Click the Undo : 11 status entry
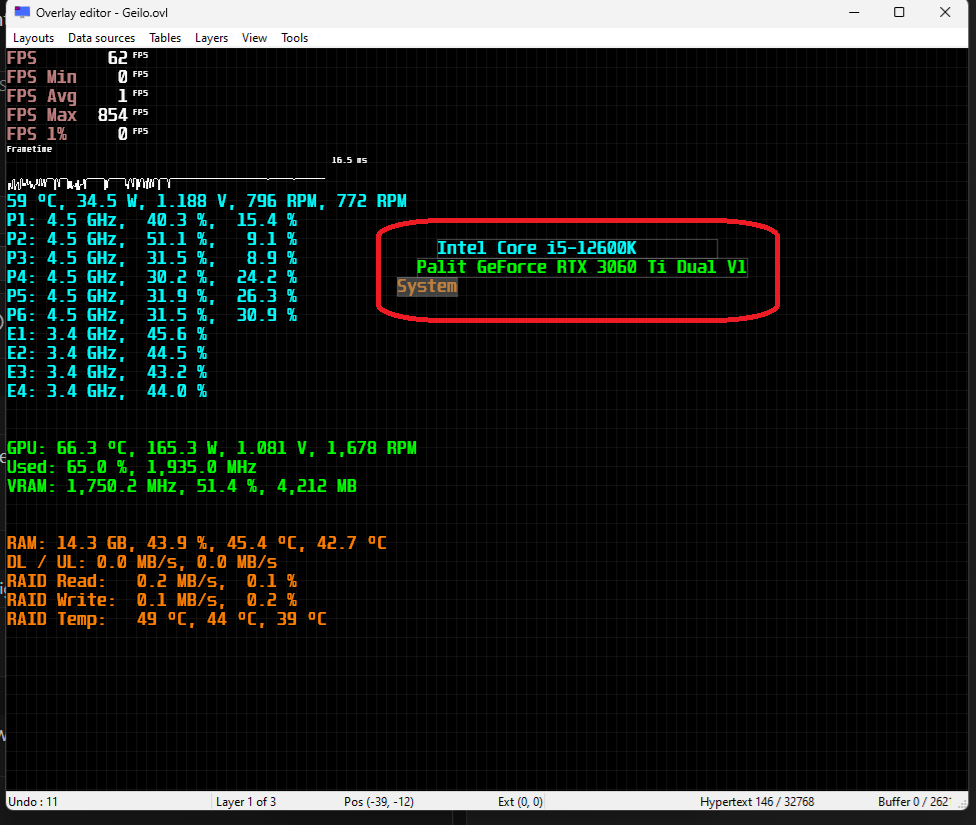The height and width of the screenshot is (825, 976). (33, 802)
